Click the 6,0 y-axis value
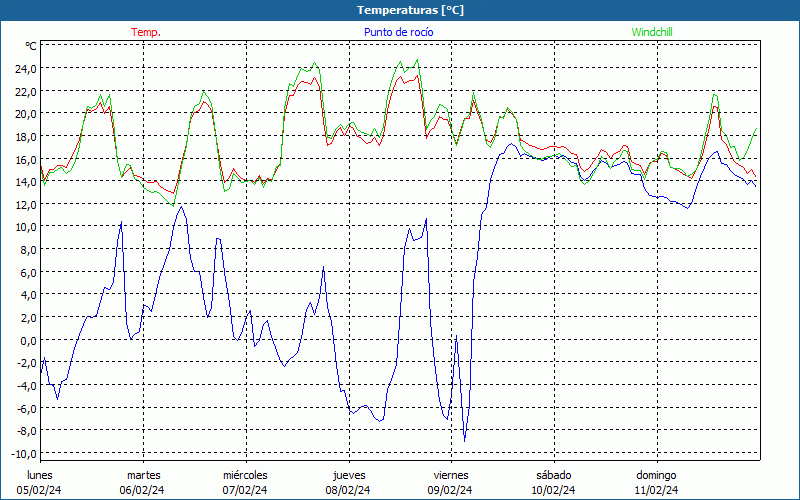This screenshot has width=800, height=500. point(28,272)
